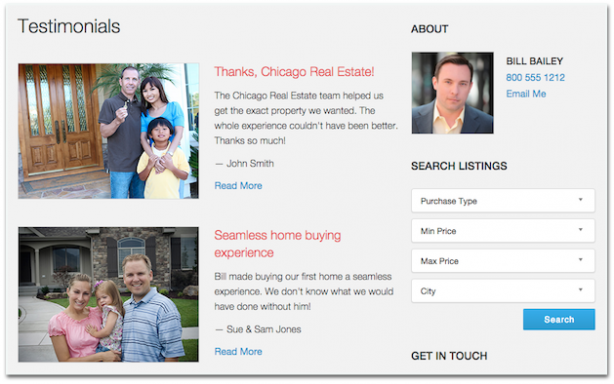The width and height of the screenshot is (614, 384).
Task: Click the Chicago Real Estate team testimonial paragraph
Action: [306, 118]
